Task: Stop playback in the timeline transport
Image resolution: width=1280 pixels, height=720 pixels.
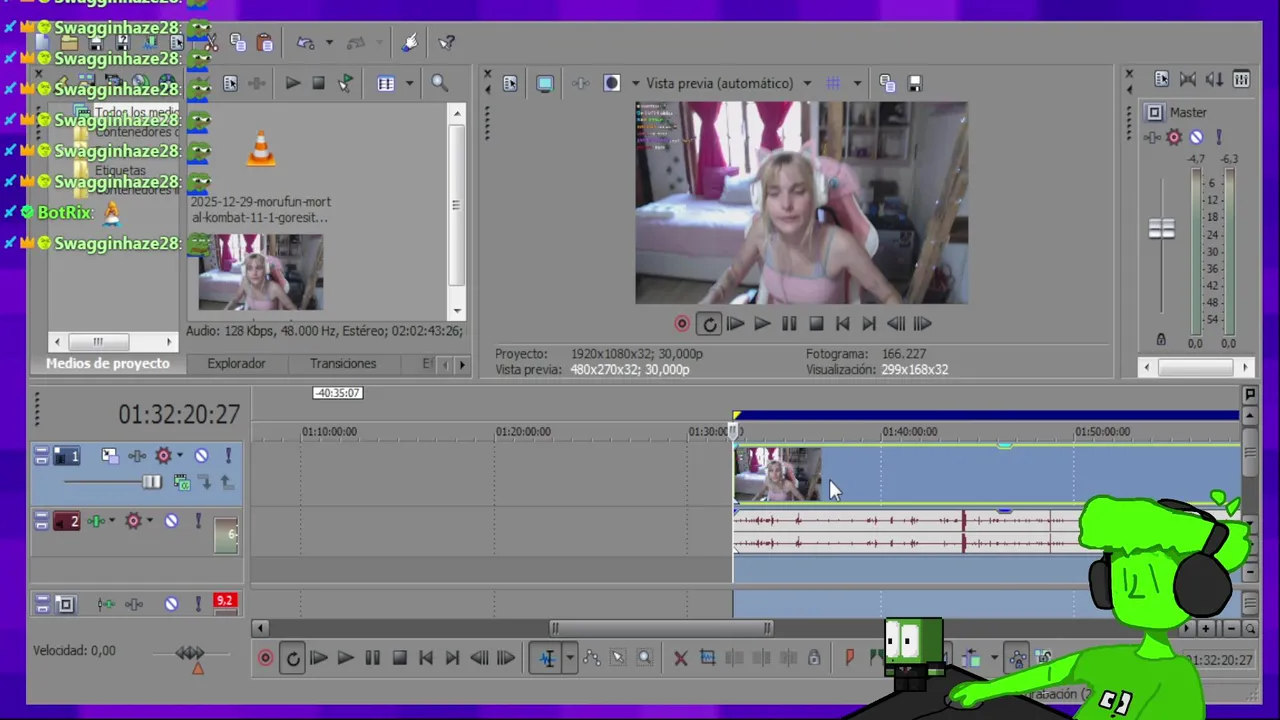Action: 399,658
